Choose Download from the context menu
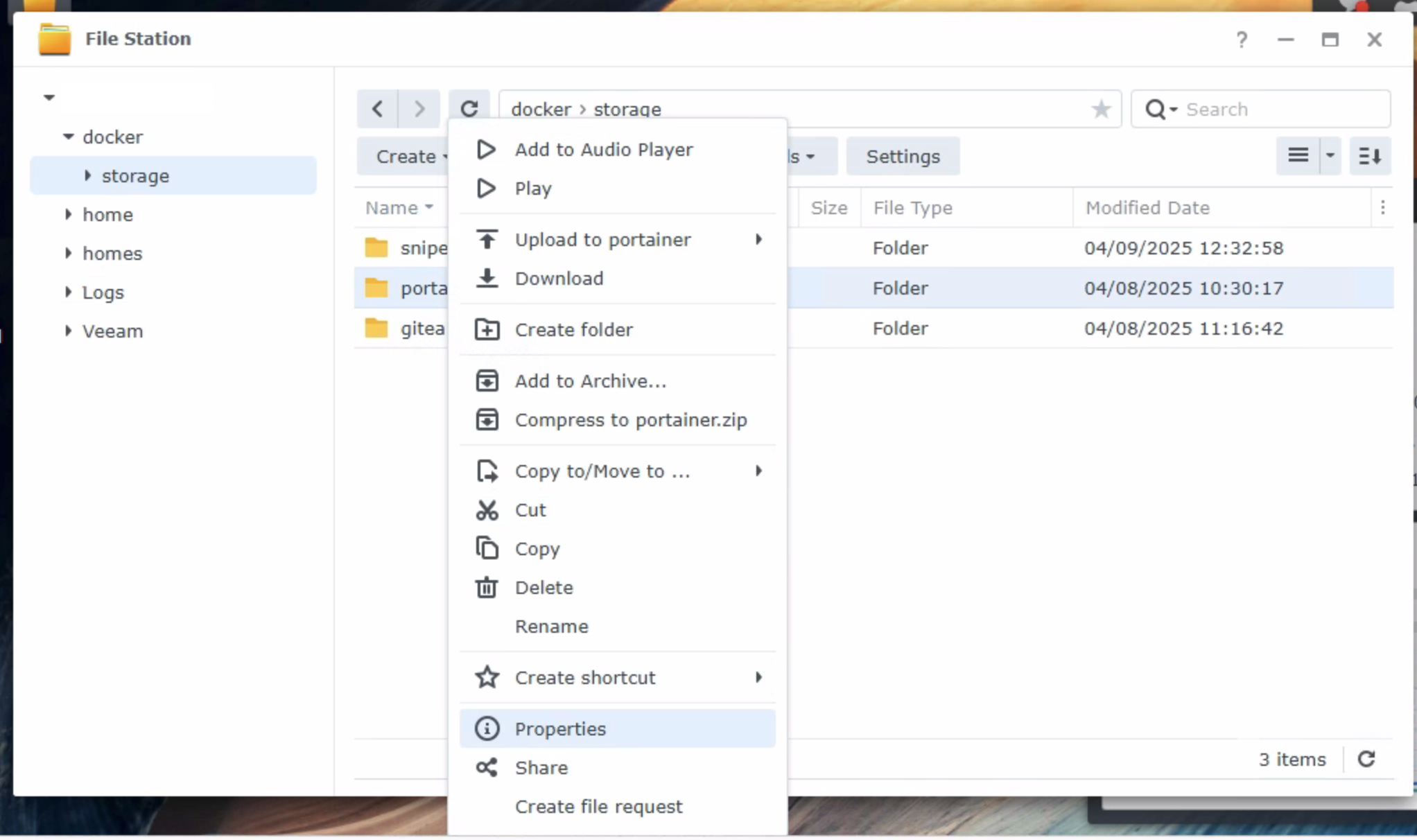Image resolution: width=1417 pixels, height=840 pixels. click(x=617, y=279)
